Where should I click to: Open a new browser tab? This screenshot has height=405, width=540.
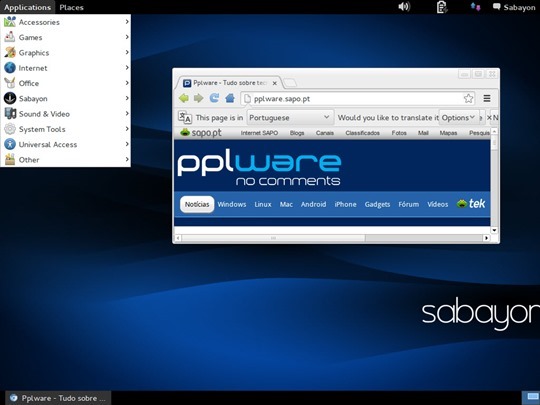pyautogui.click(x=290, y=83)
